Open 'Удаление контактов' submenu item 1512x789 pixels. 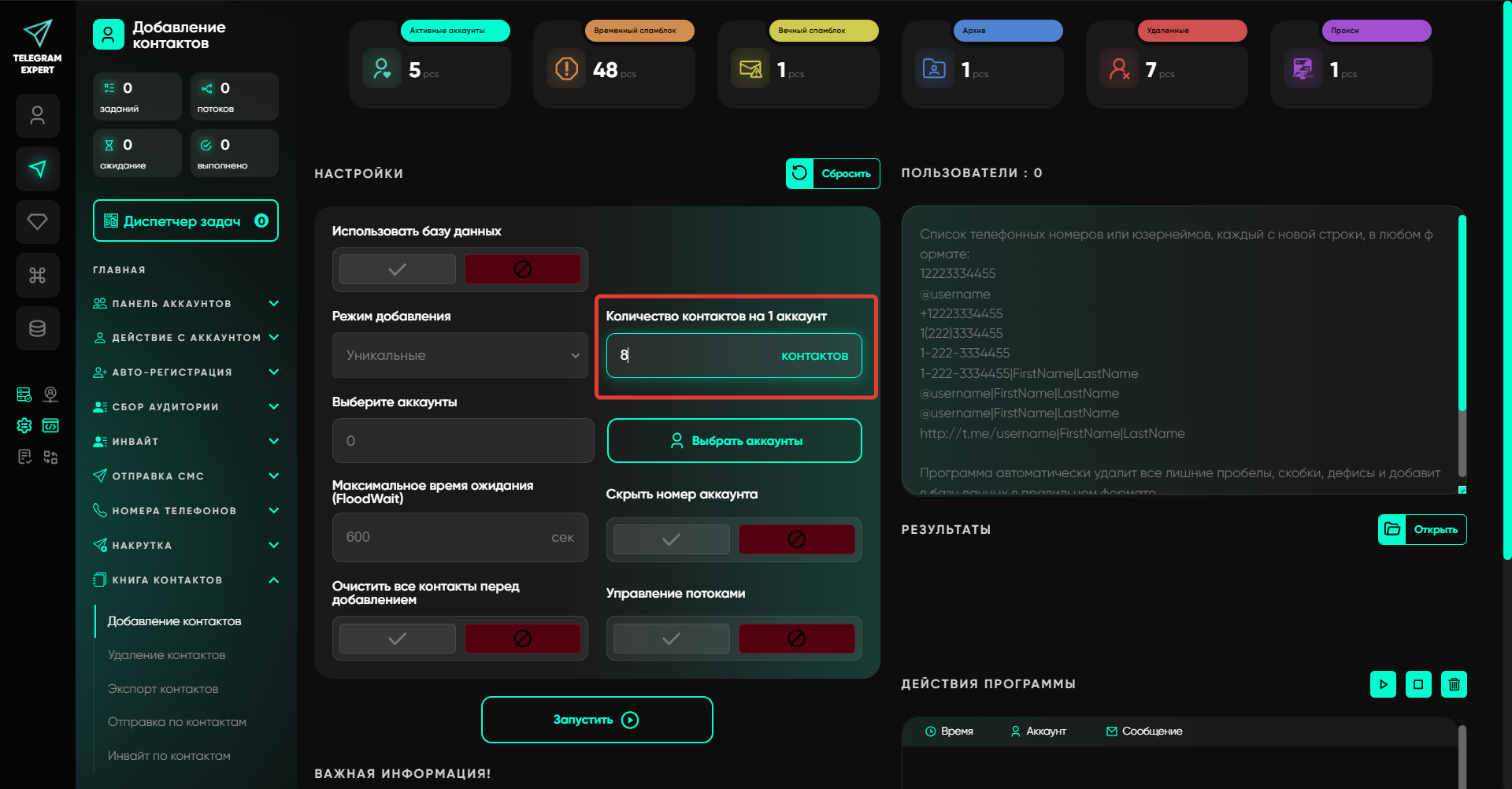pos(166,655)
